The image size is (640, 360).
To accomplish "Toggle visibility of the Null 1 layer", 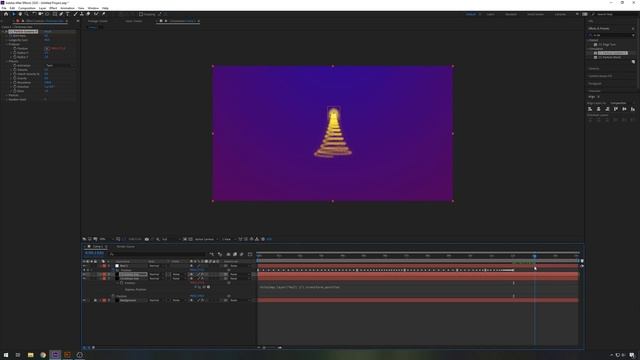I will coord(84,266).
